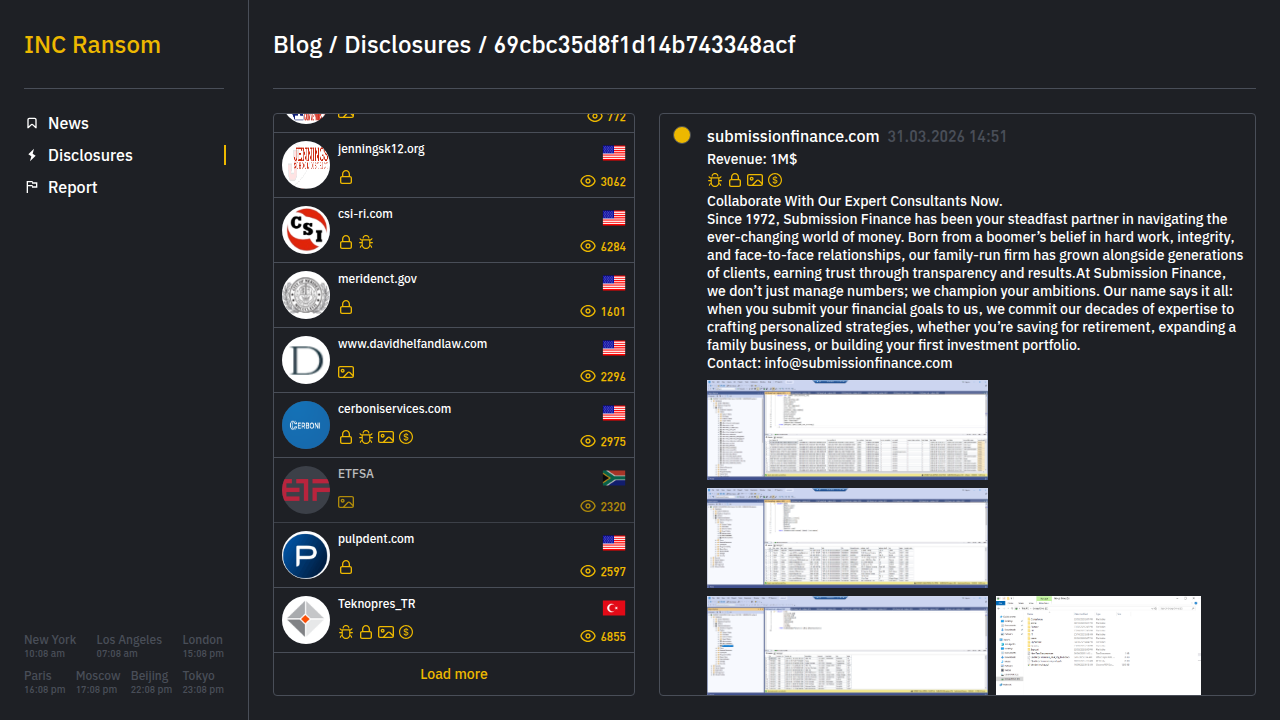Viewport: 1280px width, 720px height.
Task: Click the lock icon under jenningsk12.org
Action: tap(346, 177)
